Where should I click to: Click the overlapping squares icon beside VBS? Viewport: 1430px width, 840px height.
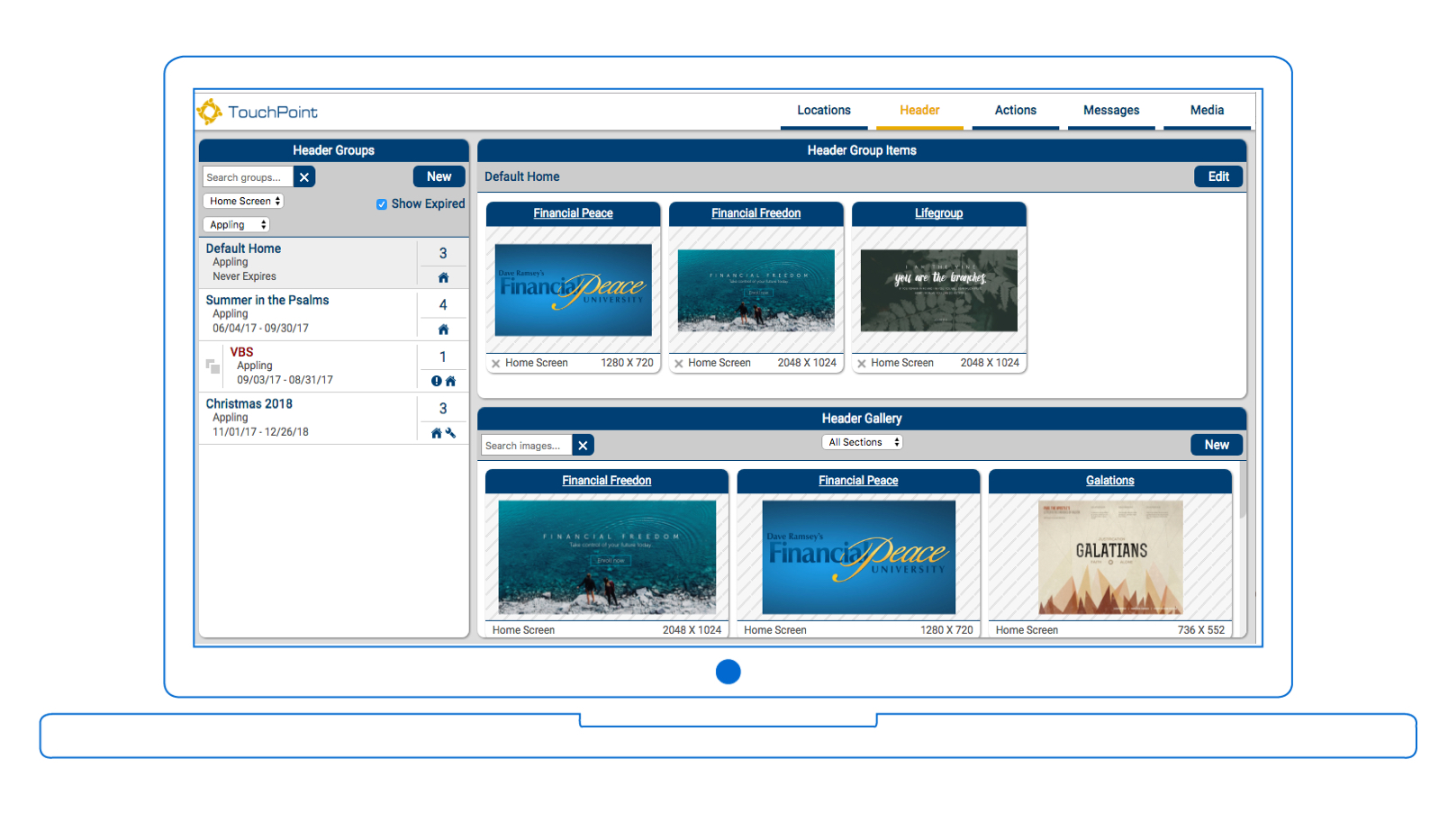point(213,366)
